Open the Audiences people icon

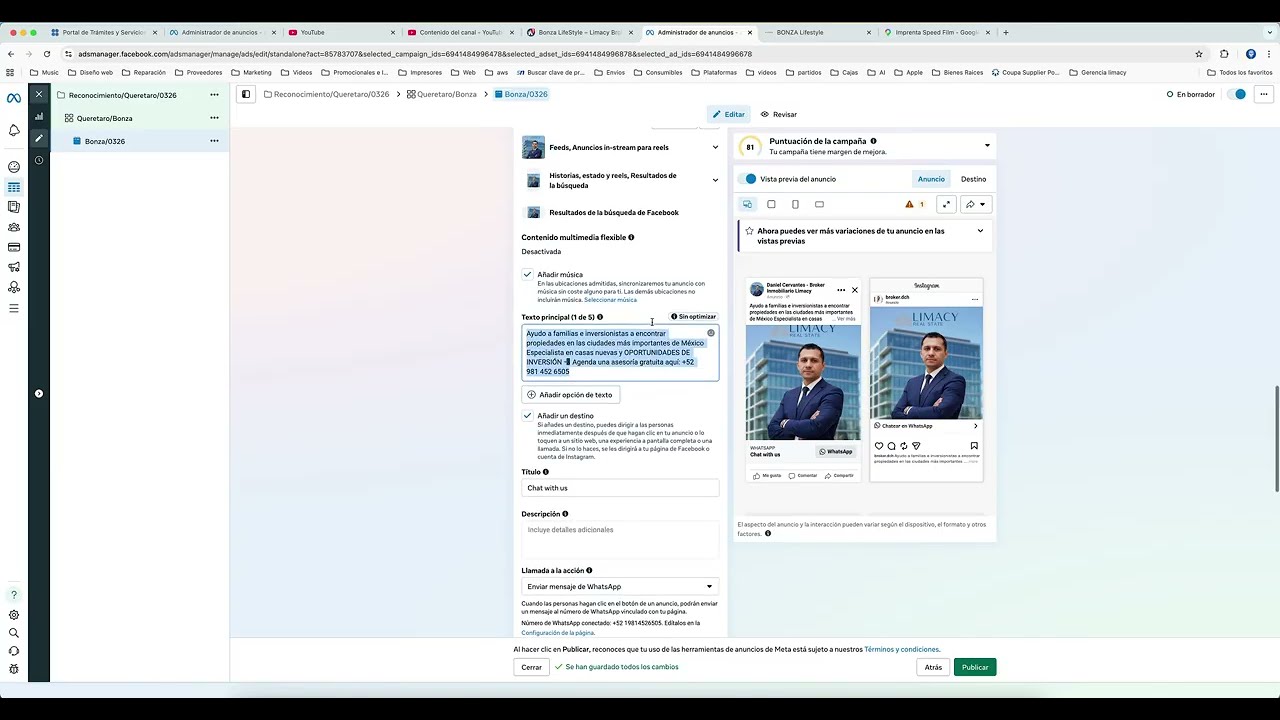(x=14, y=227)
